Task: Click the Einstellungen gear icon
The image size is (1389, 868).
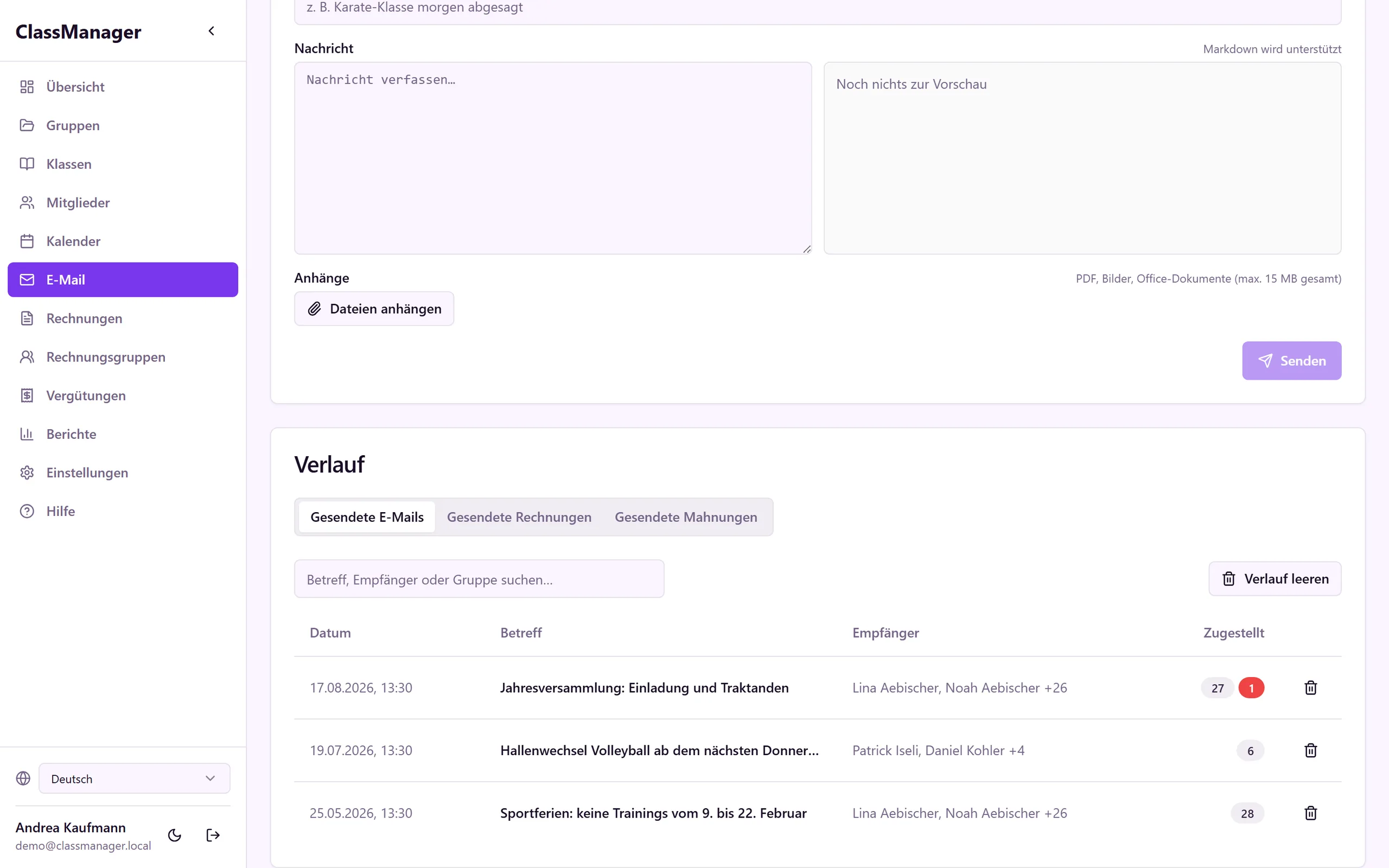Action: click(x=27, y=473)
